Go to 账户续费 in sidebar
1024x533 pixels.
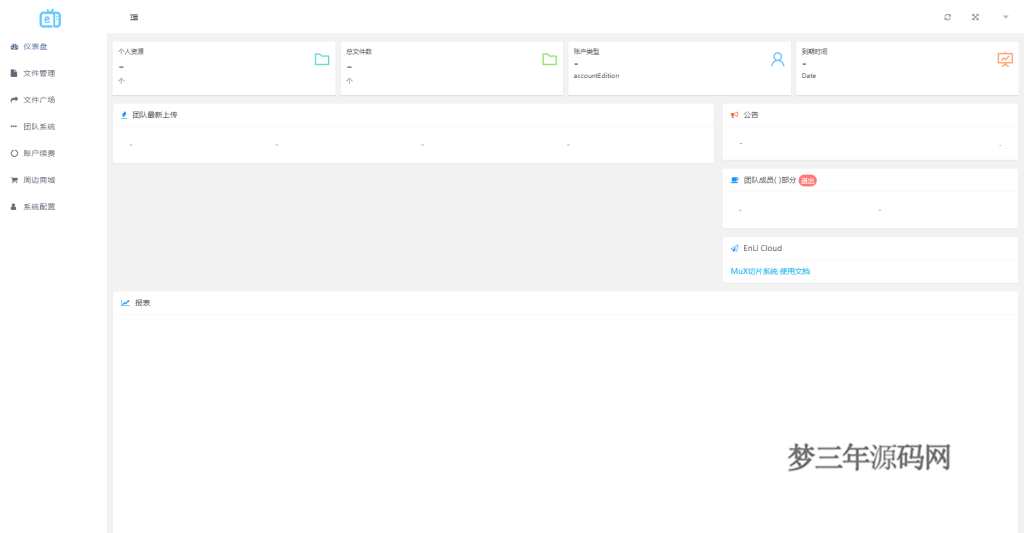[x=38, y=153]
